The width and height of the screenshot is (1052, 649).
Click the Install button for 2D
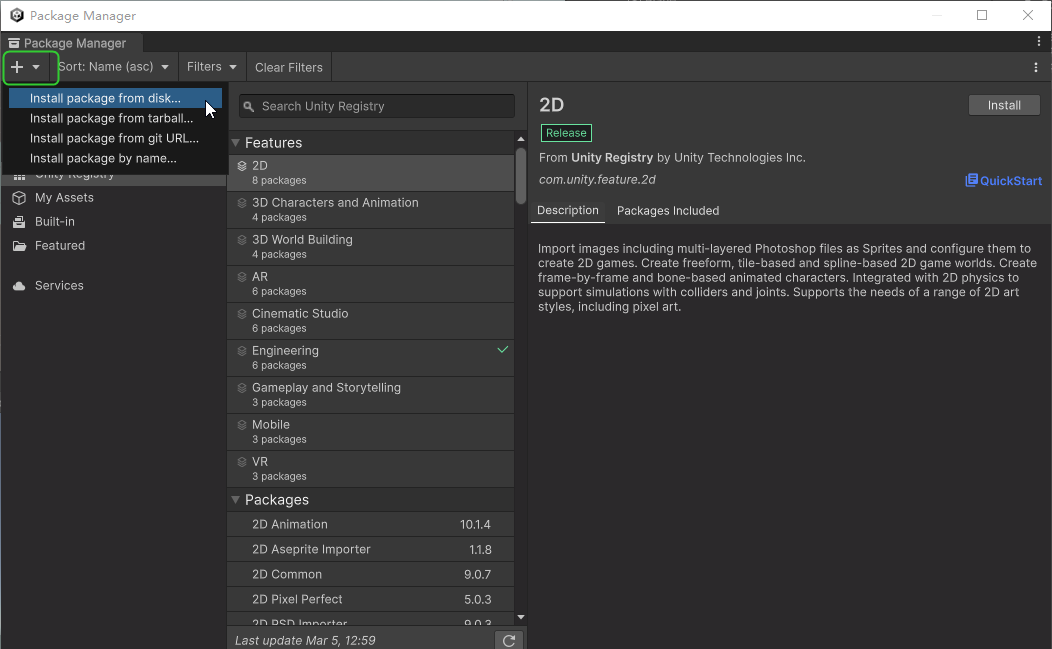(x=1004, y=105)
